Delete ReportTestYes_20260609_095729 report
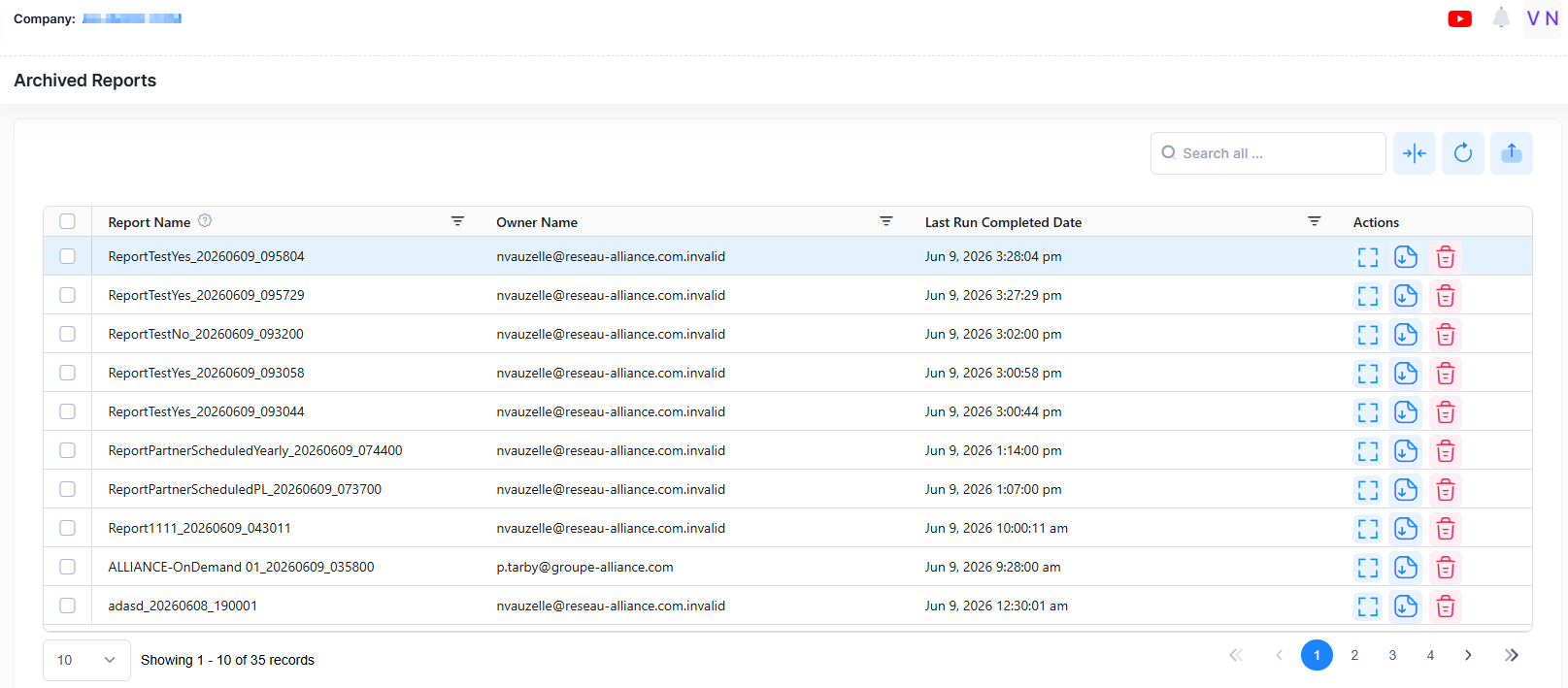This screenshot has width=1568, height=688. click(x=1446, y=296)
